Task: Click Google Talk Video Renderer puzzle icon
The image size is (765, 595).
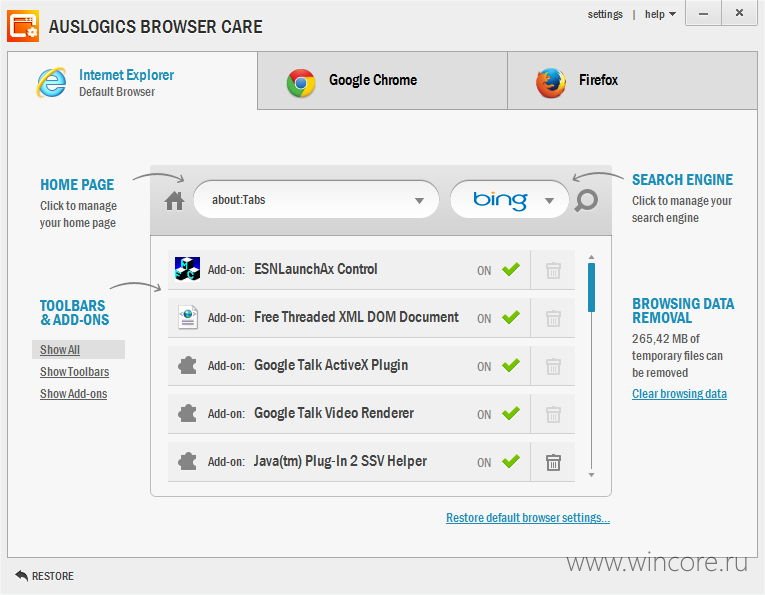Action: (187, 414)
